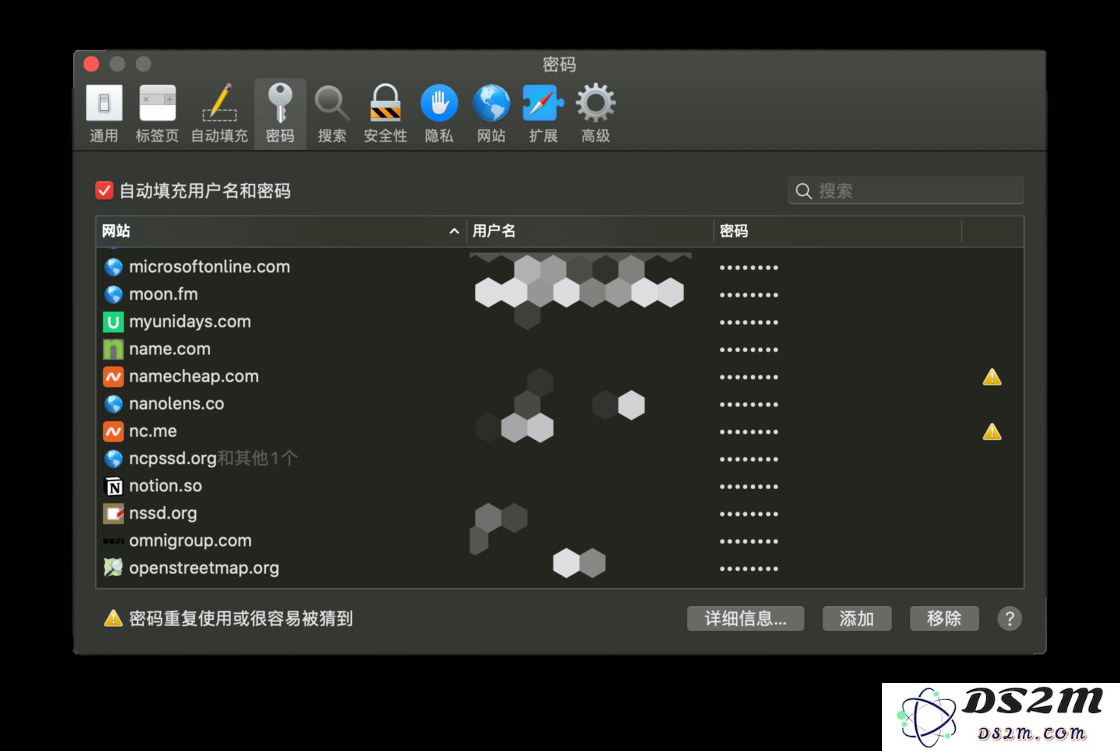Click the green U icon of myunidays.com
The height and width of the screenshot is (751, 1120).
114,322
